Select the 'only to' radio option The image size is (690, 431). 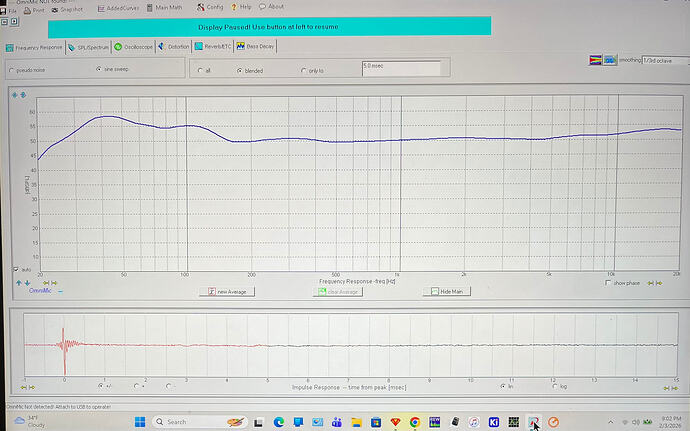[x=304, y=70]
